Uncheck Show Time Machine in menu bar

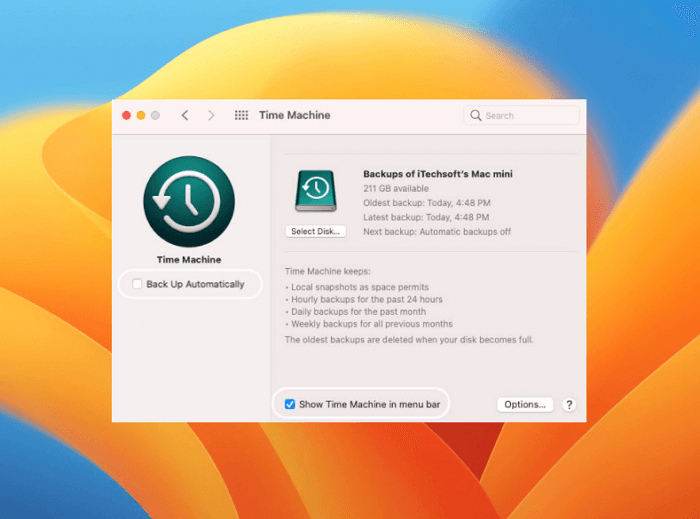pos(290,405)
